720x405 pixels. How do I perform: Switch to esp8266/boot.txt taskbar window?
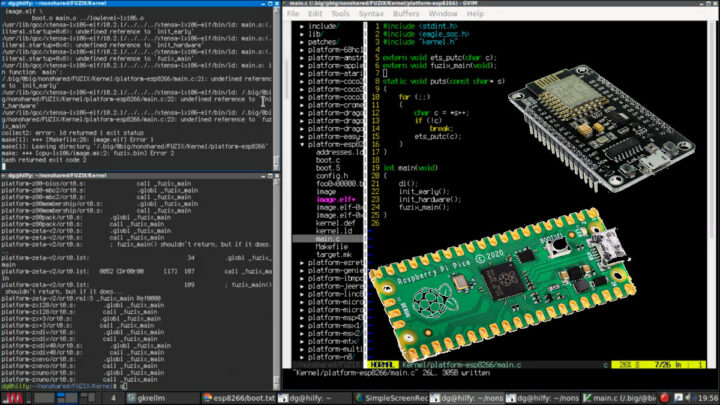(x=242, y=397)
